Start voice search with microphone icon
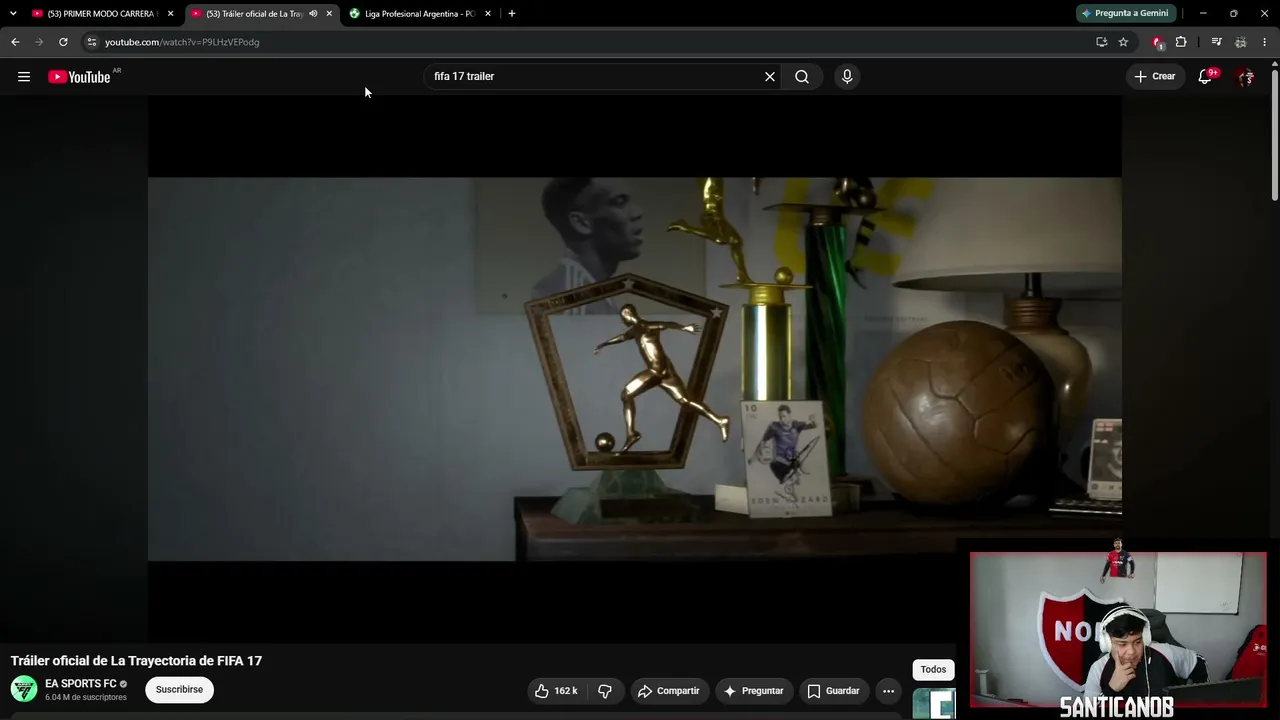1280x720 pixels. [847, 77]
